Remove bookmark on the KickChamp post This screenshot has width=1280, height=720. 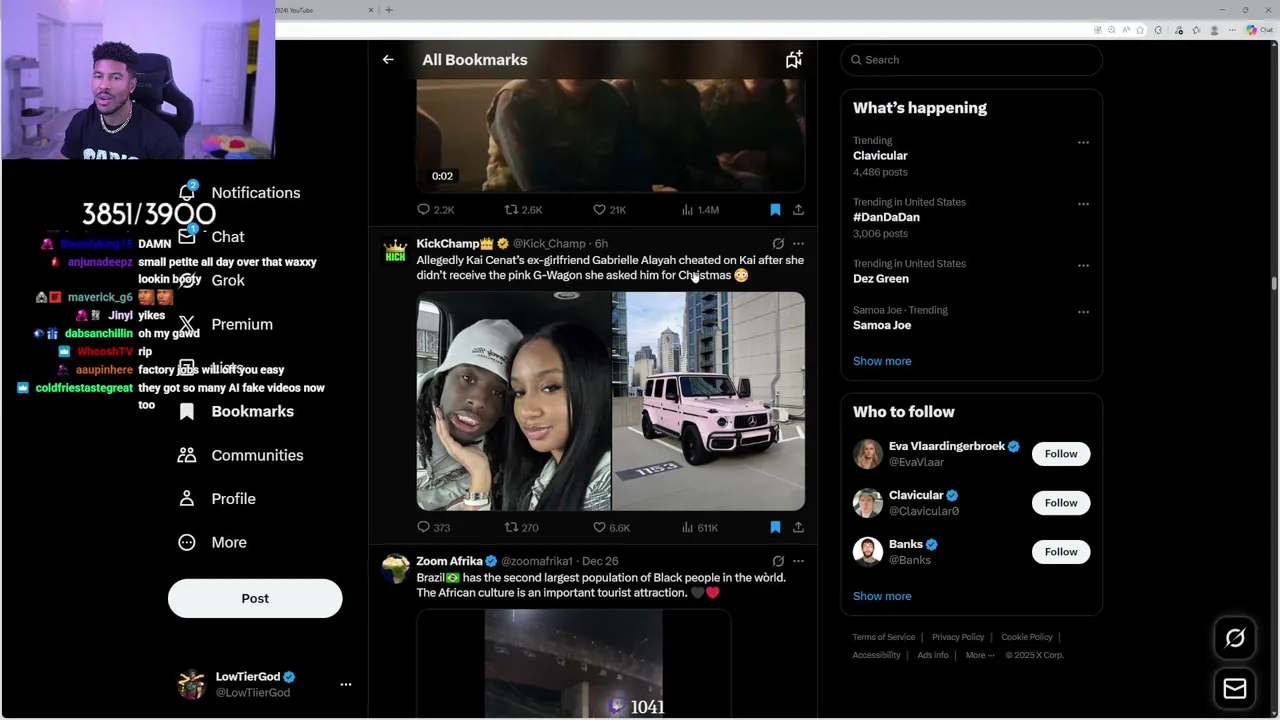(775, 527)
